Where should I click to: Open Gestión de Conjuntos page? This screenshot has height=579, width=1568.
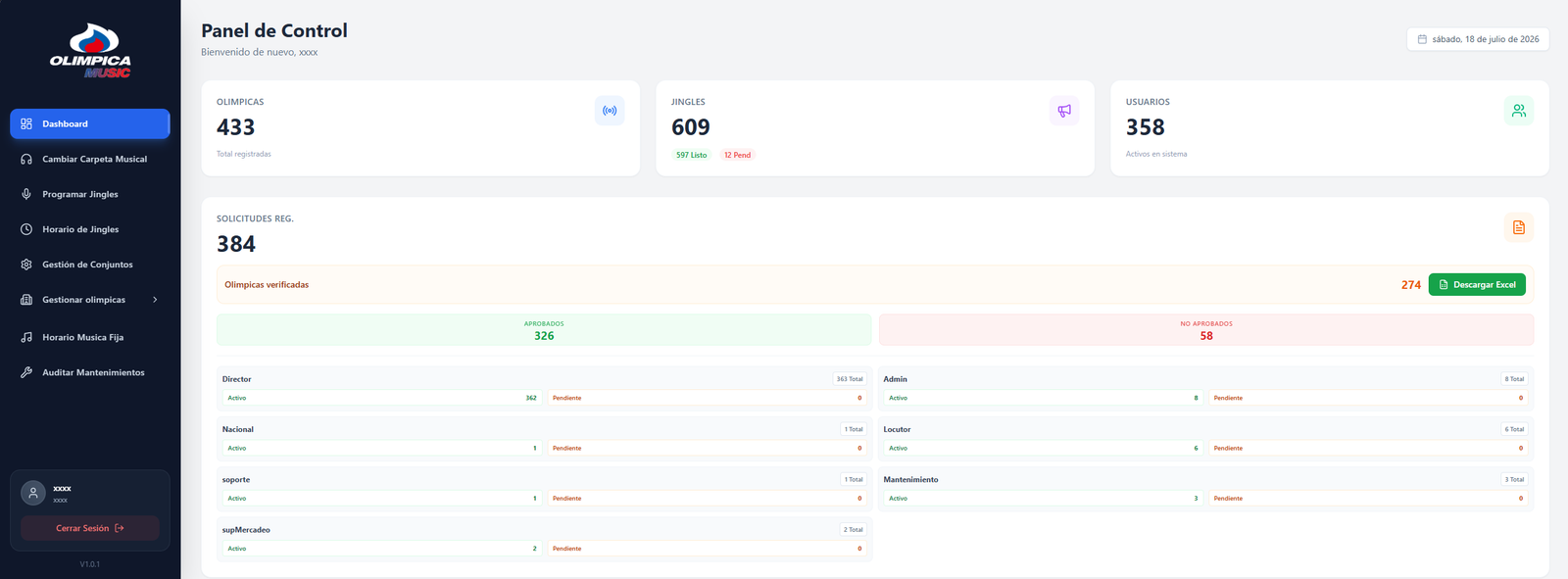[90, 265]
